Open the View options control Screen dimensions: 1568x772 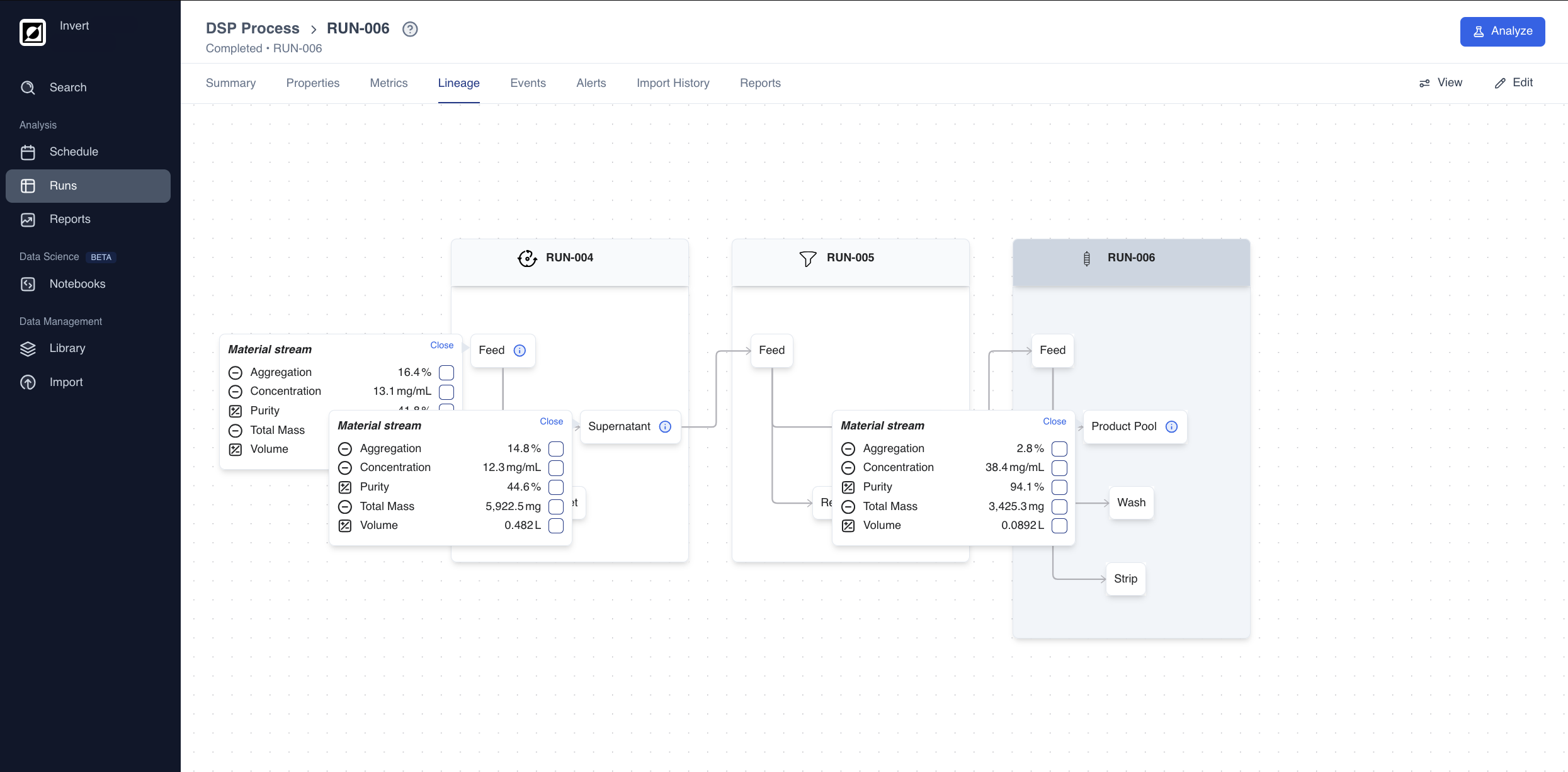click(1441, 83)
